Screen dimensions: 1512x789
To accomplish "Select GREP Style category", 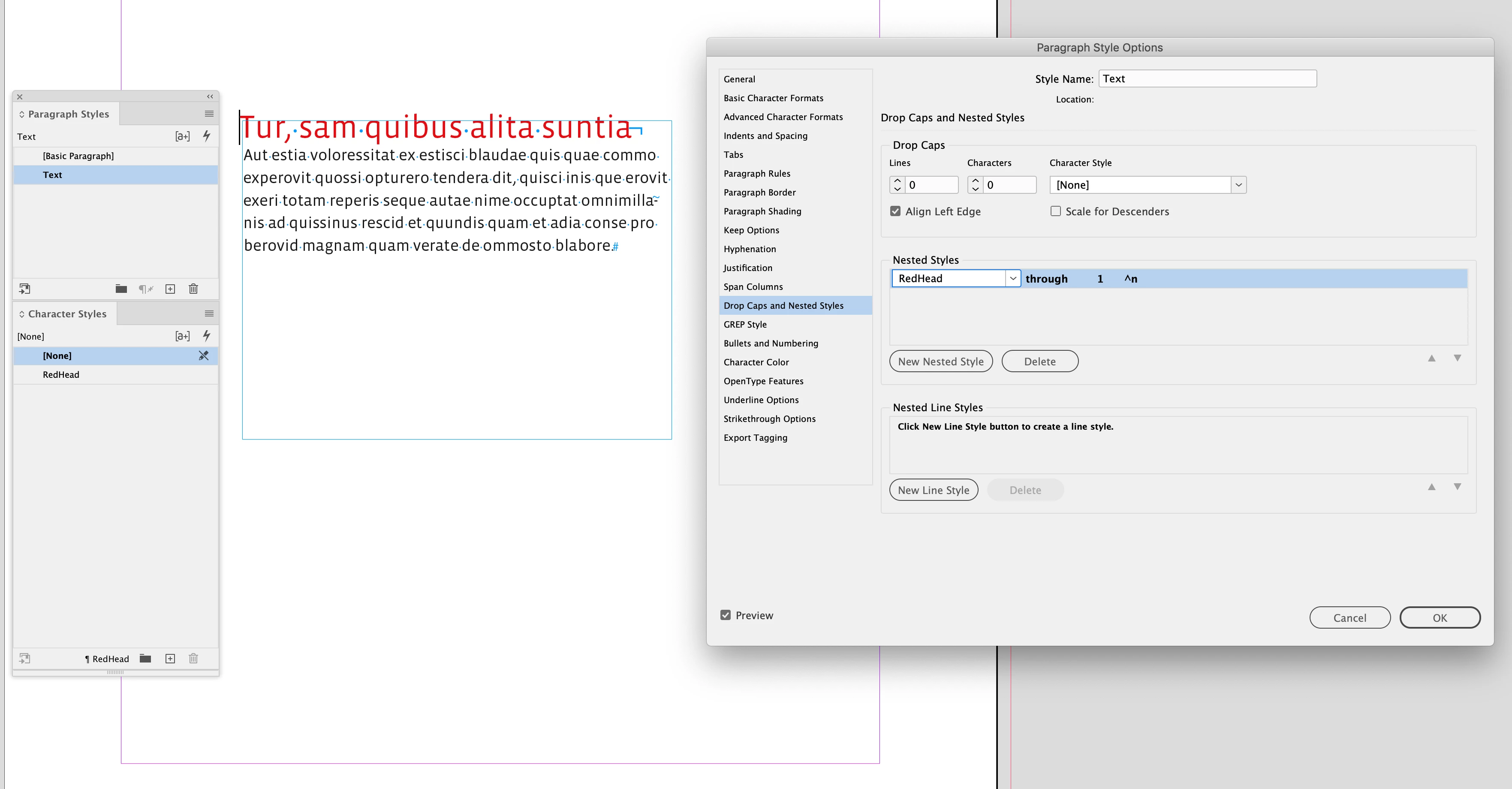I will click(745, 325).
